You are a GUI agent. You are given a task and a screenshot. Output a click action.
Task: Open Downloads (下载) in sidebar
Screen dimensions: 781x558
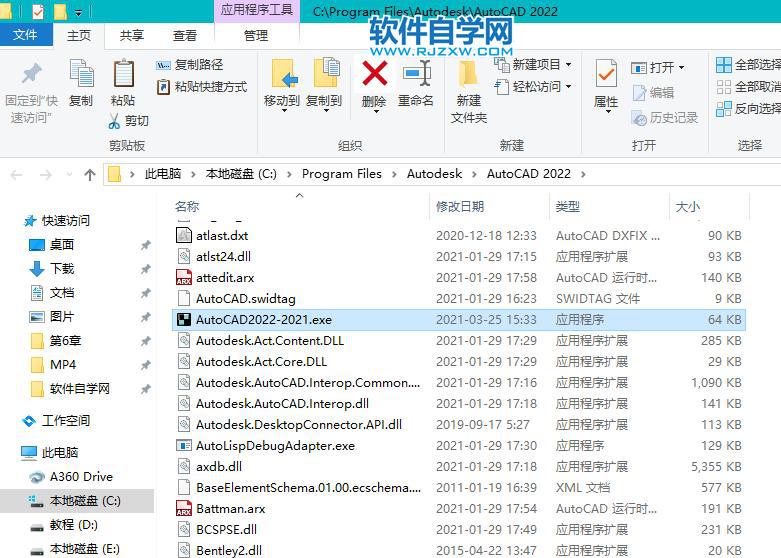click(x=62, y=269)
